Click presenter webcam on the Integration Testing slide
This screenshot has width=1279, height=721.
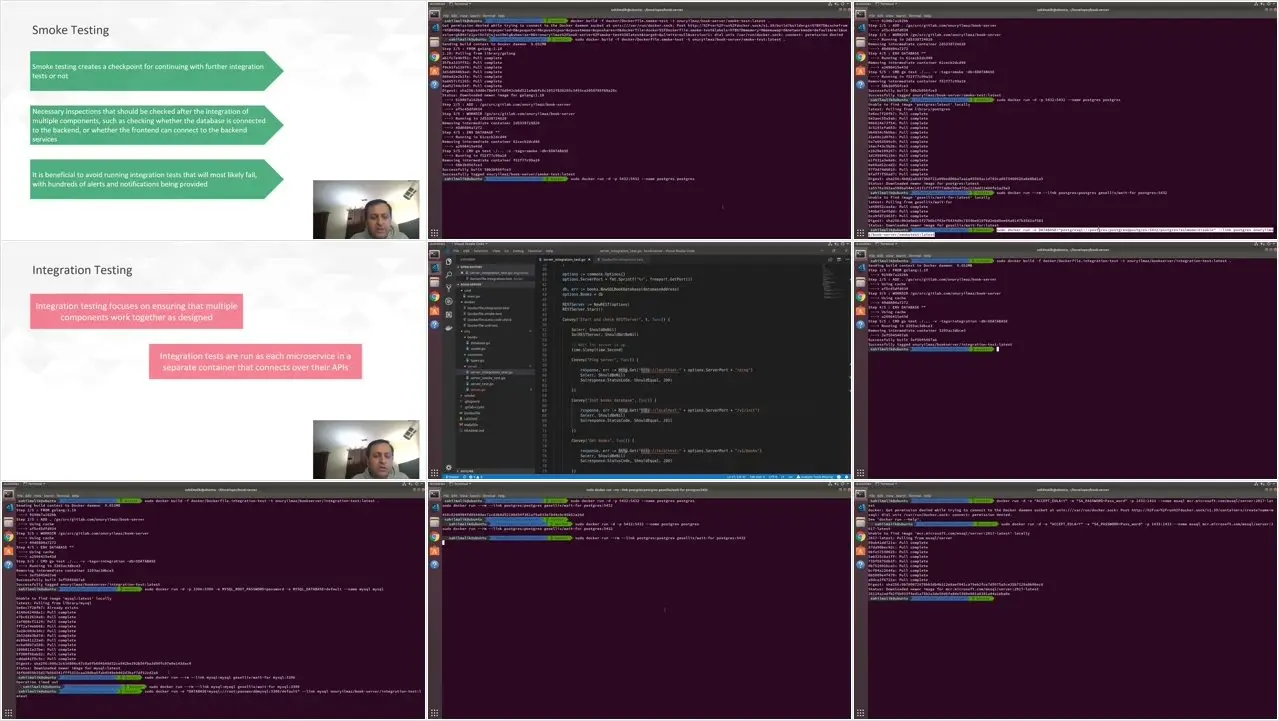click(366, 449)
